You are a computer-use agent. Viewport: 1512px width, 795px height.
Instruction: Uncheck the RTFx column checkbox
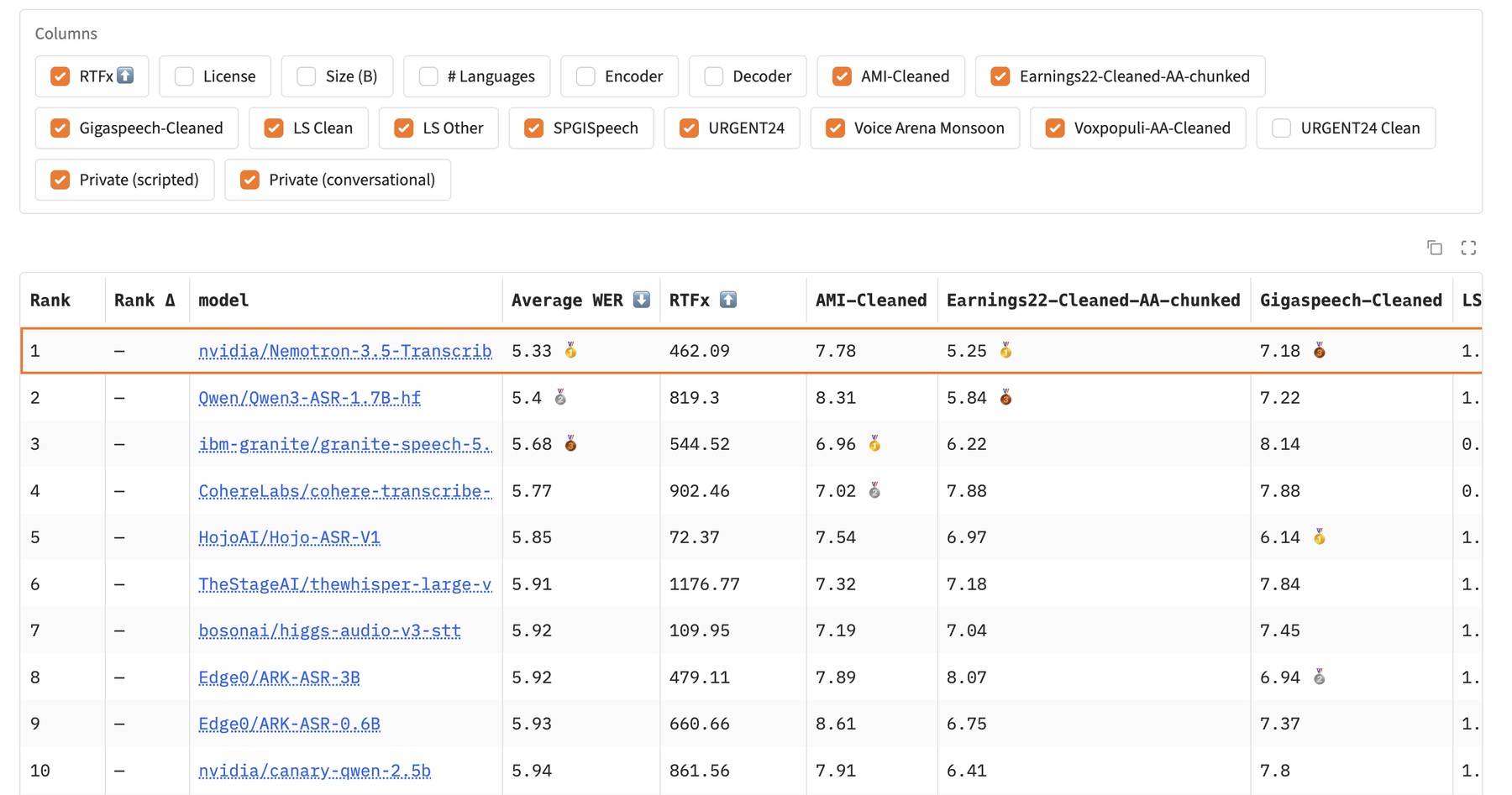click(60, 76)
